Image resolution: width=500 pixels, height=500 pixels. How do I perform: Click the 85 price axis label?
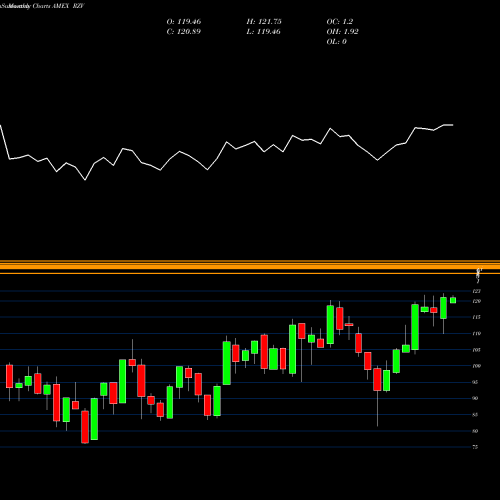(x=475, y=415)
